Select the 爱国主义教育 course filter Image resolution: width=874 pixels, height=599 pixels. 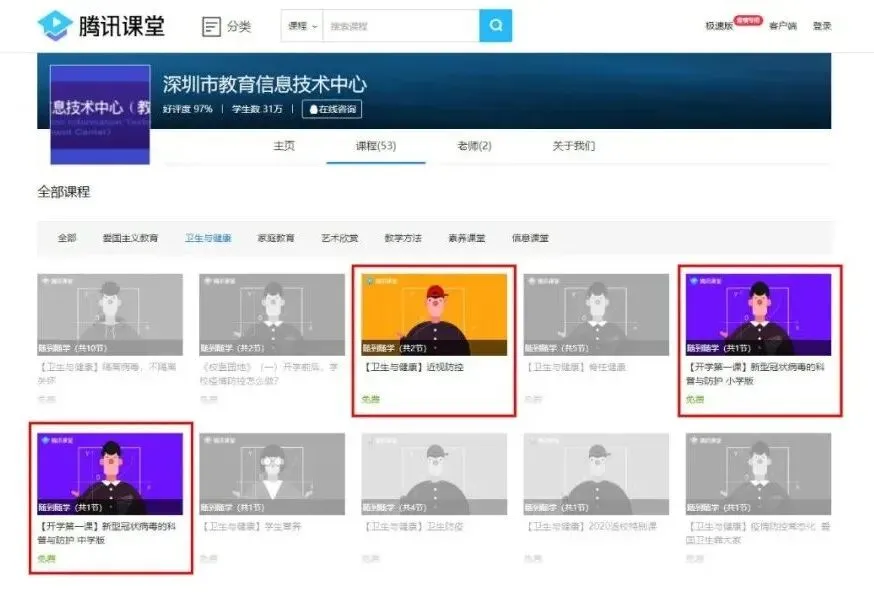click(130, 238)
